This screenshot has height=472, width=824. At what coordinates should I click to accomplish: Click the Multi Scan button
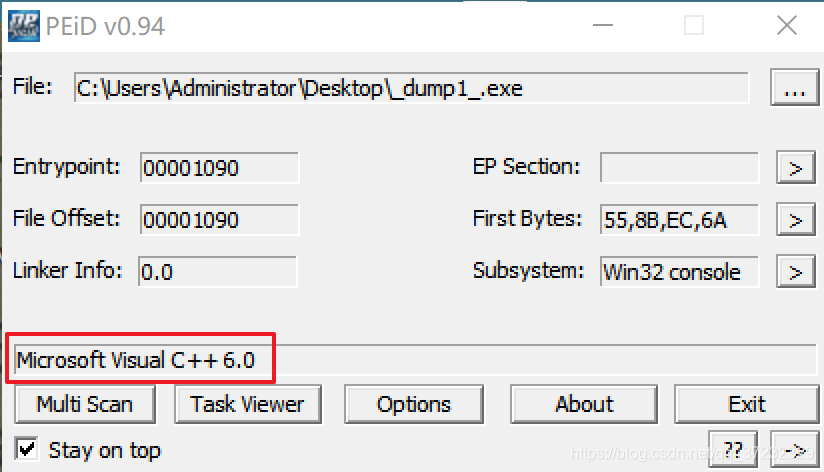coord(85,404)
